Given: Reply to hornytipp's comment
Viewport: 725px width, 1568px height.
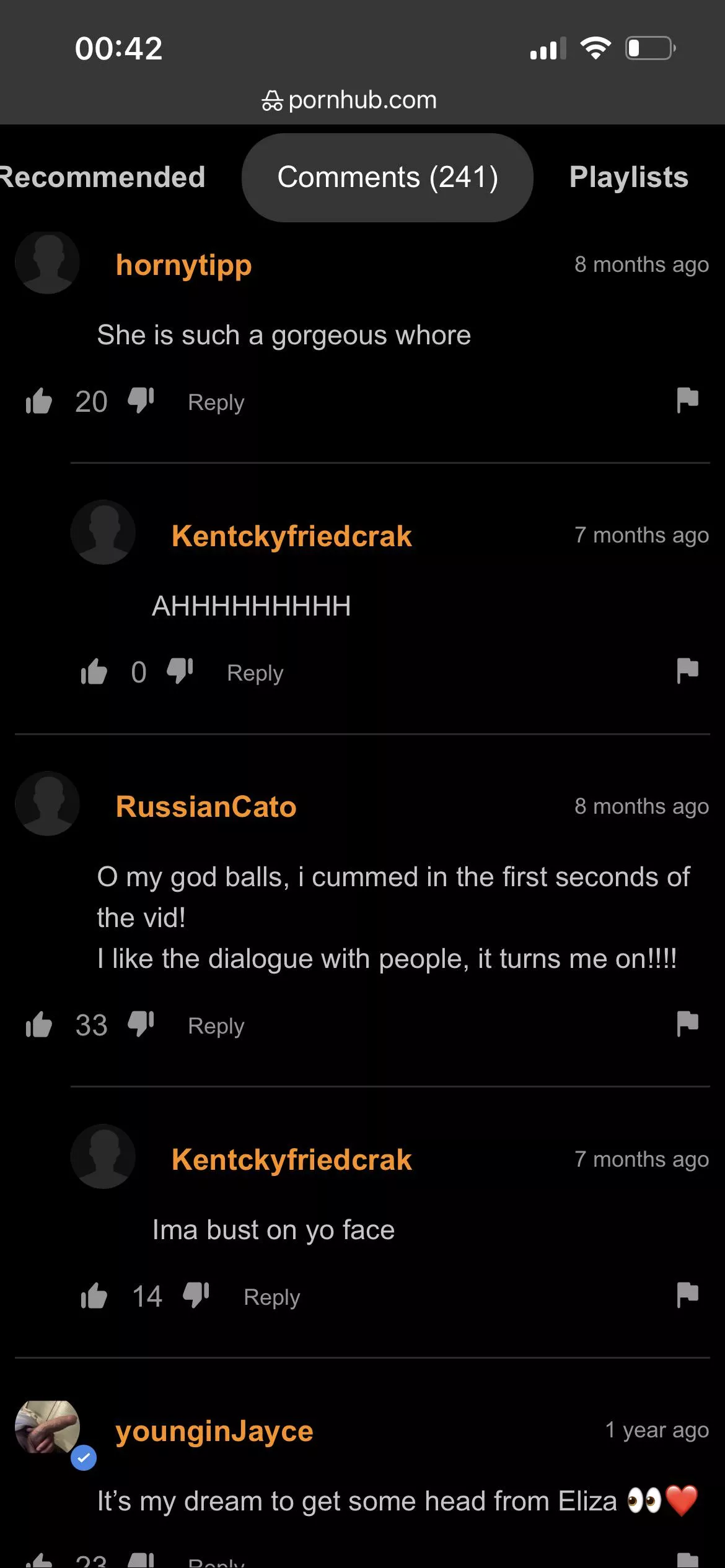Looking at the screenshot, I should point(216,403).
